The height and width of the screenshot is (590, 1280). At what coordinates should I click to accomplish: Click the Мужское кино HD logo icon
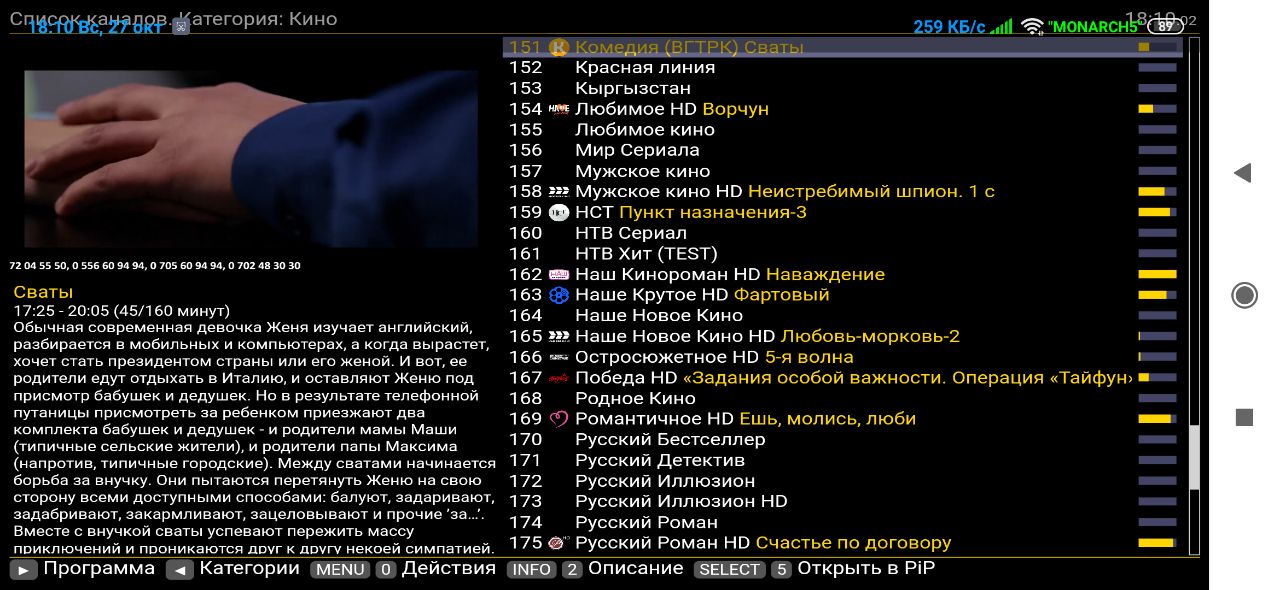[x=559, y=191]
